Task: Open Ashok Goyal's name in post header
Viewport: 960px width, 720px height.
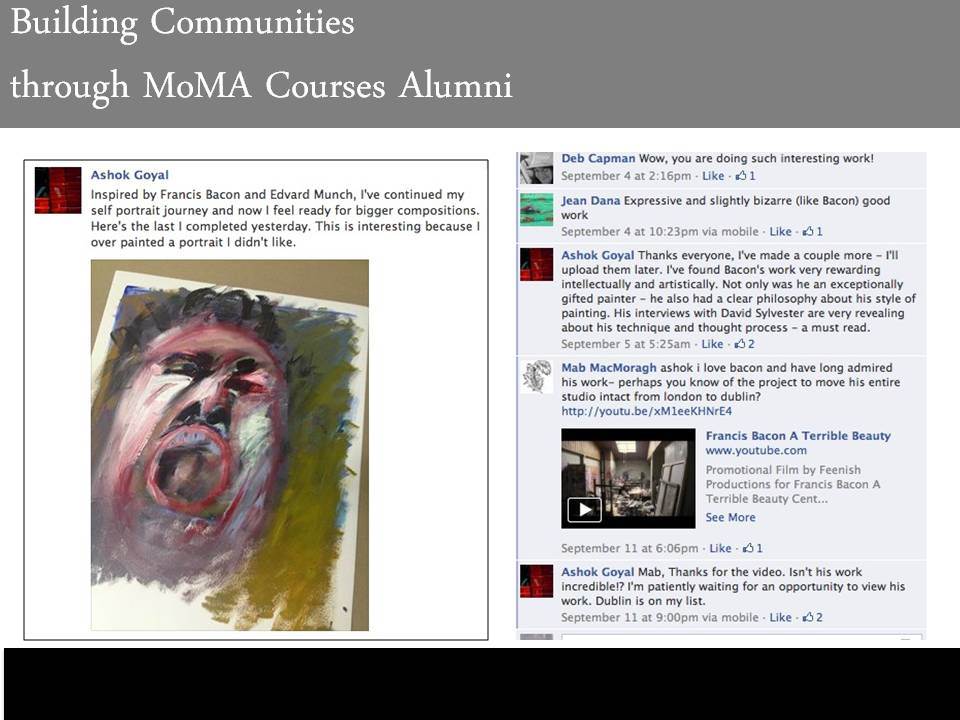Action: (x=130, y=175)
